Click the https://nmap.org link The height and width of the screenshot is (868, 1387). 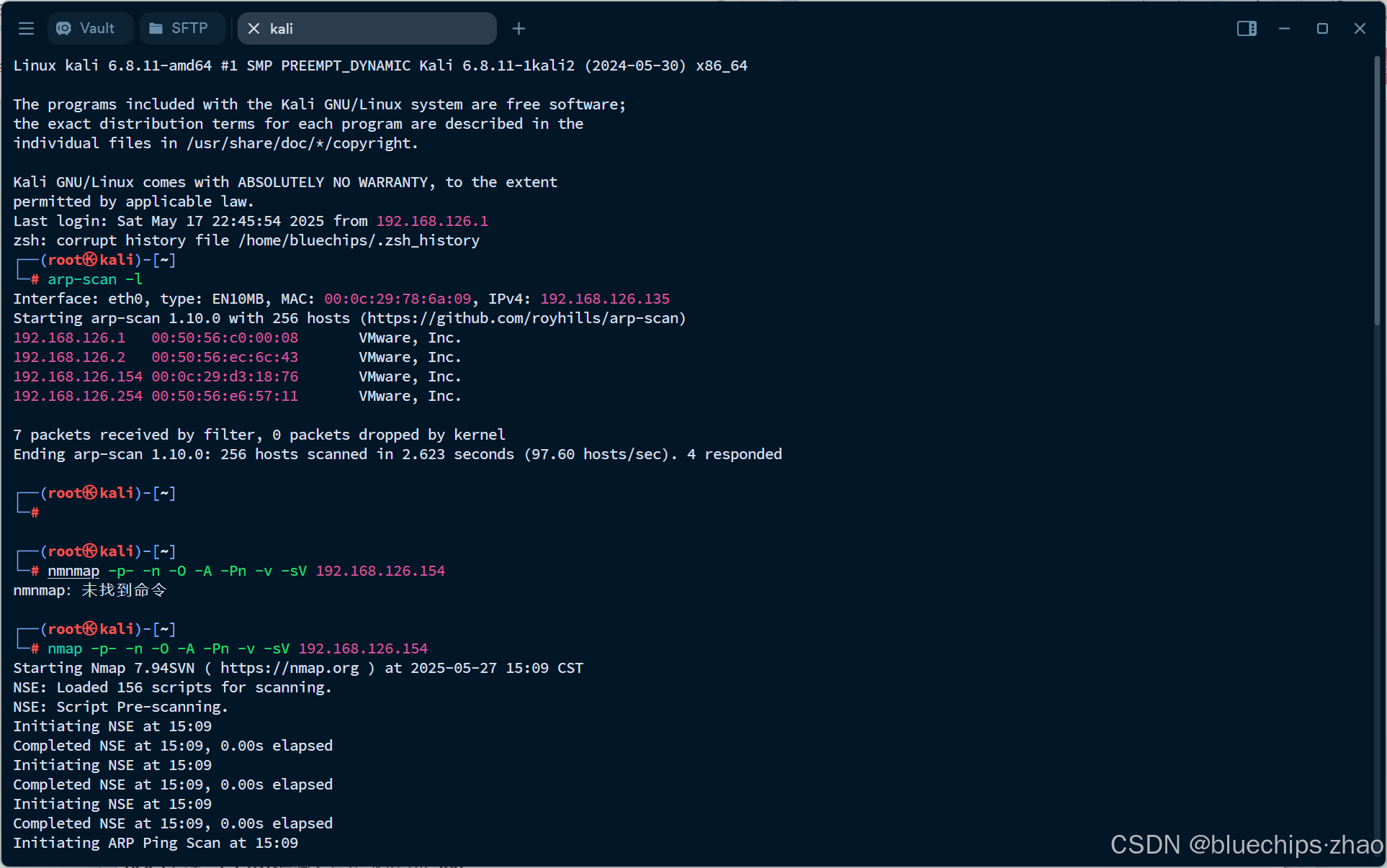[289, 668]
